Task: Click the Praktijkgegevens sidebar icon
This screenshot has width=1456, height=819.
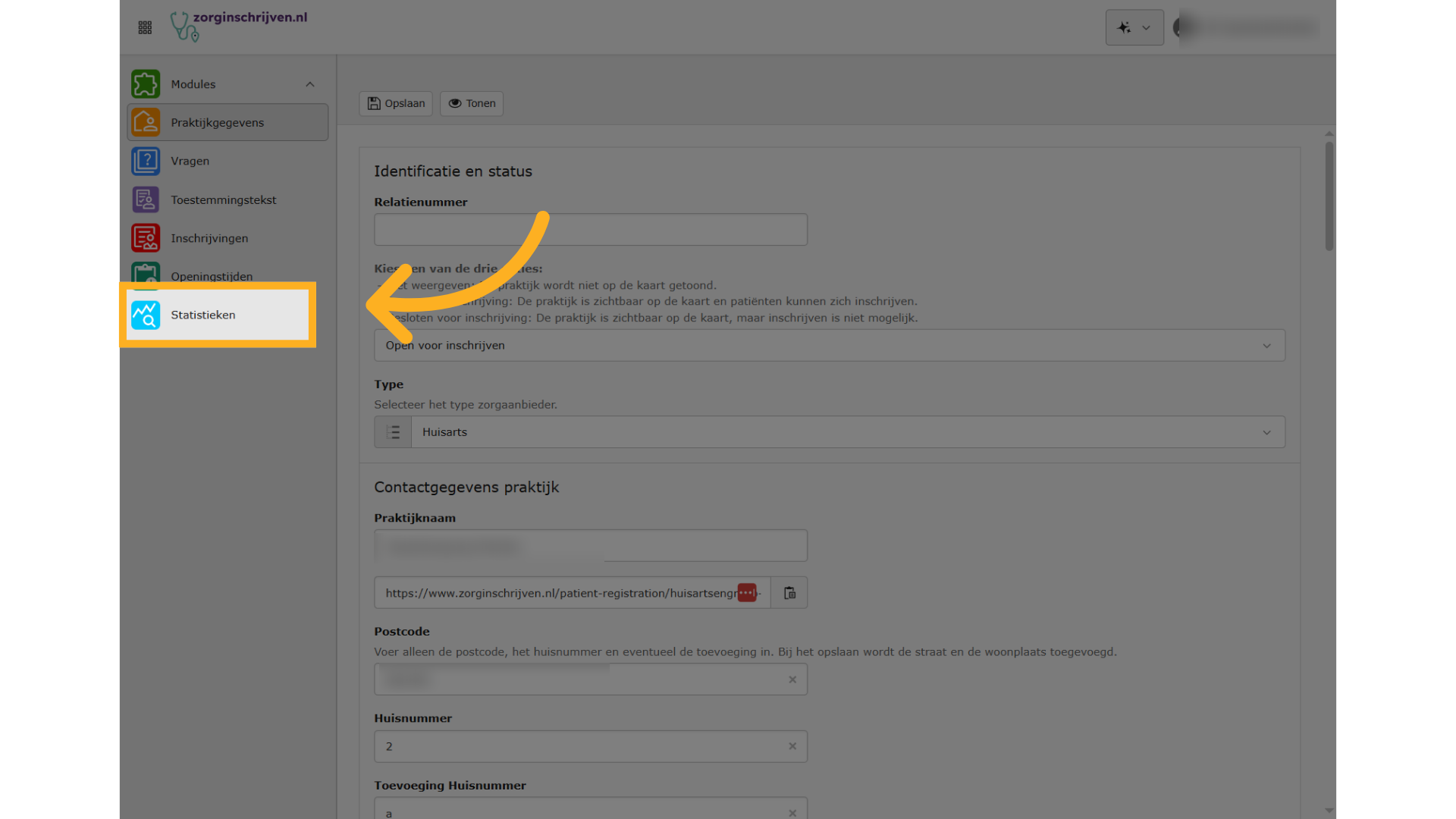Action: (x=146, y=122)
